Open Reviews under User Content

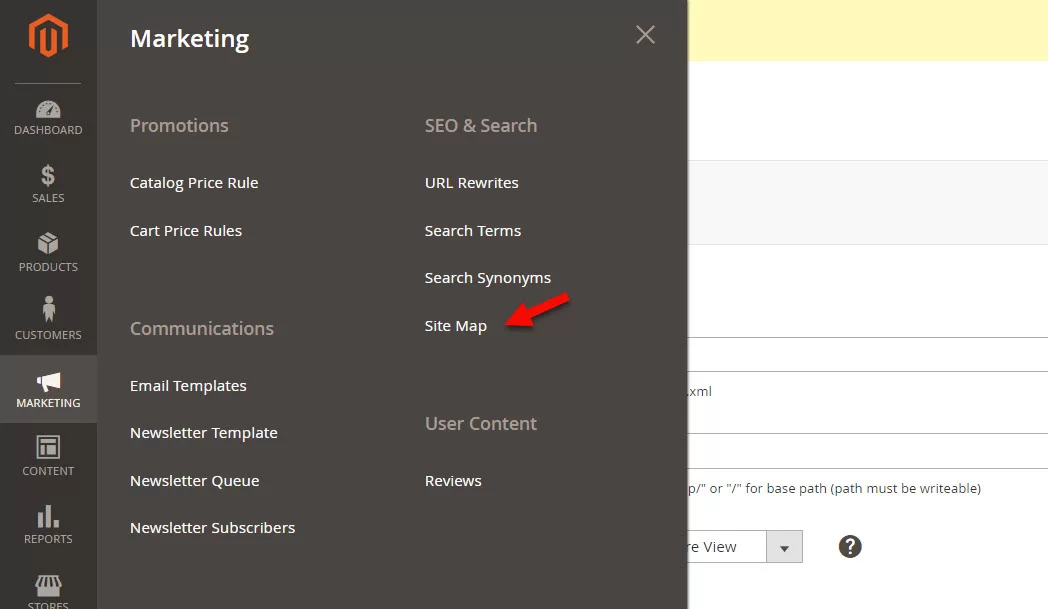pos(453,481)
